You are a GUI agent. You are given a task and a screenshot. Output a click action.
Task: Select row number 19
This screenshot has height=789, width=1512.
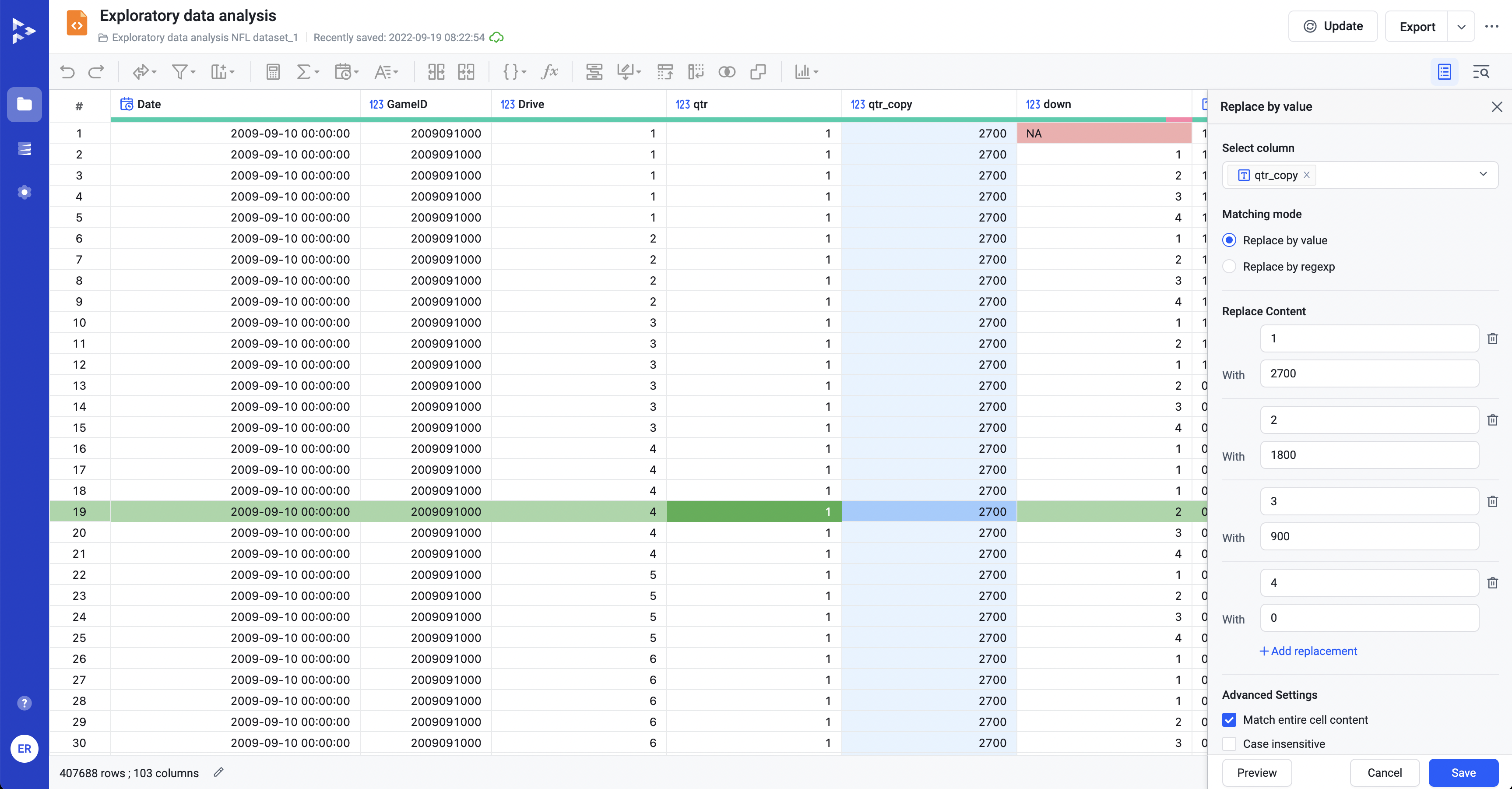click(79, 511)
